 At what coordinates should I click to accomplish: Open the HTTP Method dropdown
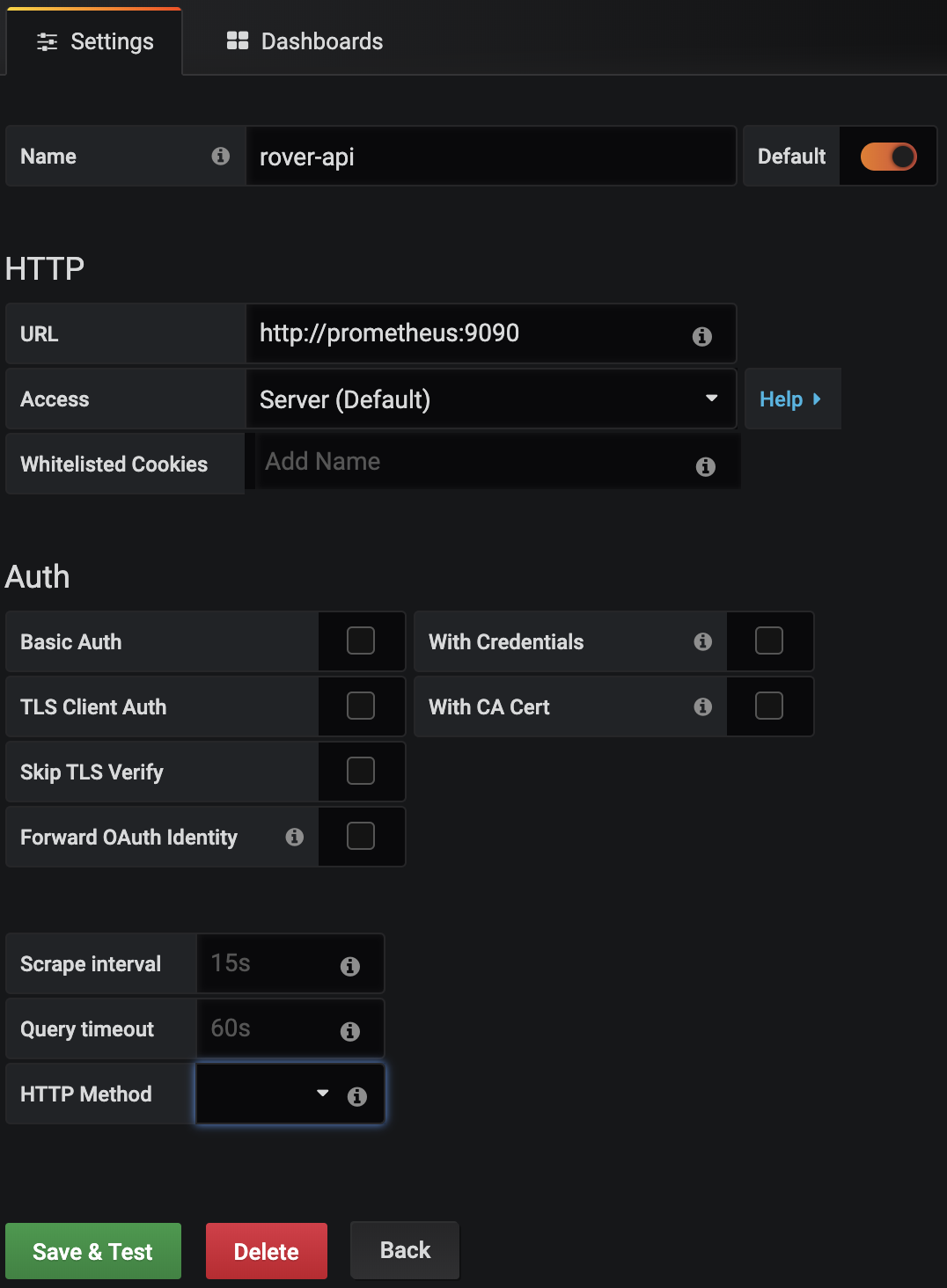[x=289, y=1094]
